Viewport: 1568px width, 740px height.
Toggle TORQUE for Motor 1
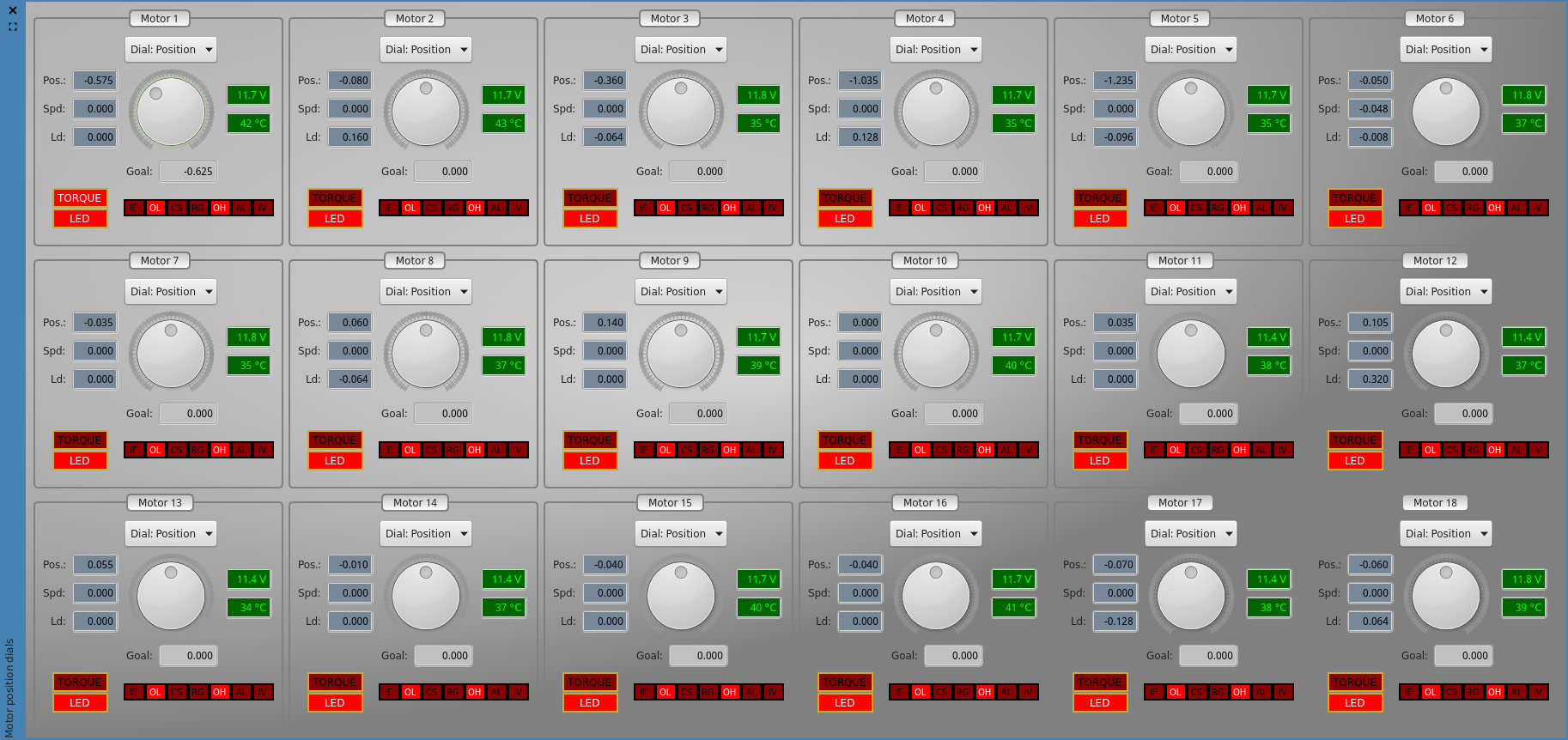coord(80,198)
